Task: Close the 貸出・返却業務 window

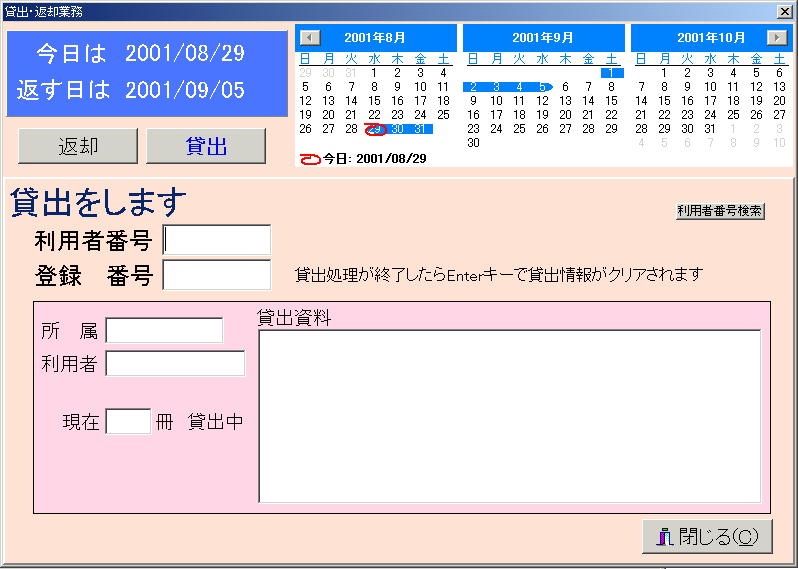Action: pyautogui.click(x=785, y=11)
